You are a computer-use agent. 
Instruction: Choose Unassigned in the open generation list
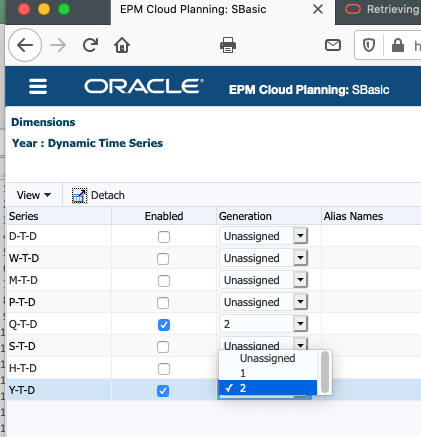268,358
